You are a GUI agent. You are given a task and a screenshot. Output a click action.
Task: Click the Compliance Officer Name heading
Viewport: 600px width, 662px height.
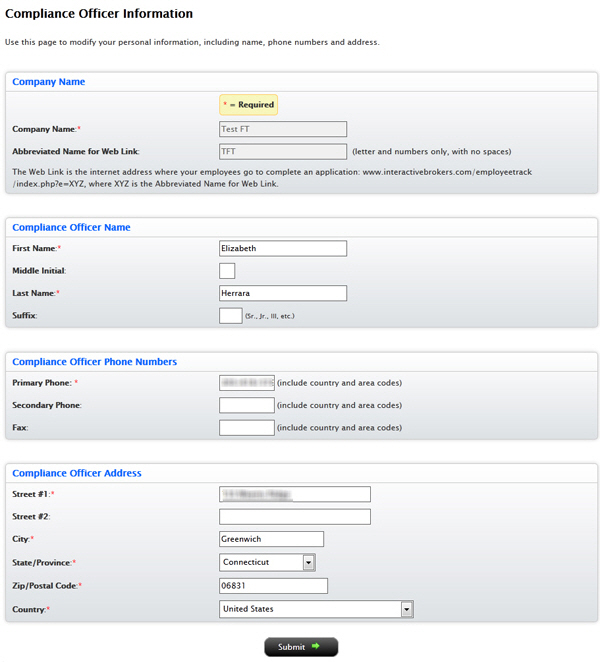tap(71, 228)
